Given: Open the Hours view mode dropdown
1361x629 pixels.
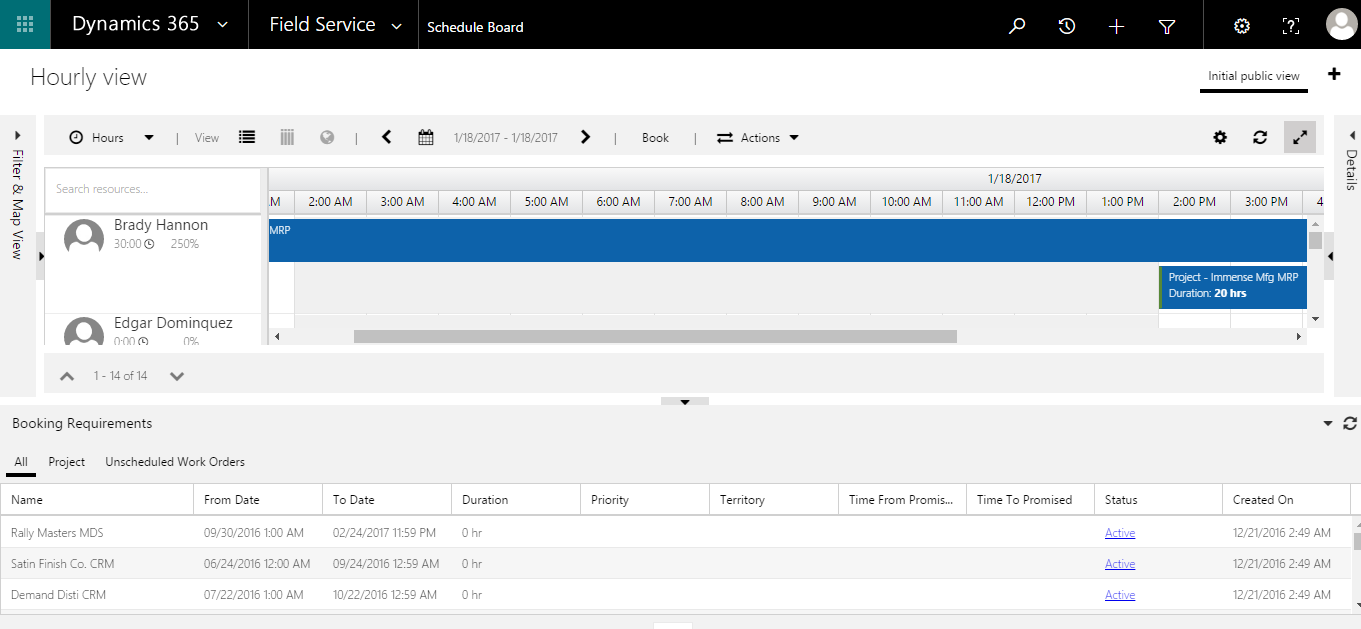Looking at the screenshot, I should point(111,138).
